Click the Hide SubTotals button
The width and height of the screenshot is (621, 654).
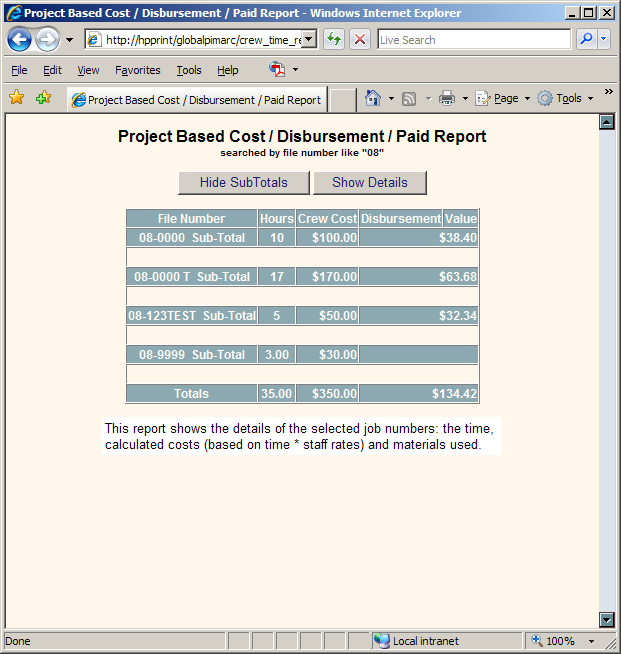pos(244,183)
